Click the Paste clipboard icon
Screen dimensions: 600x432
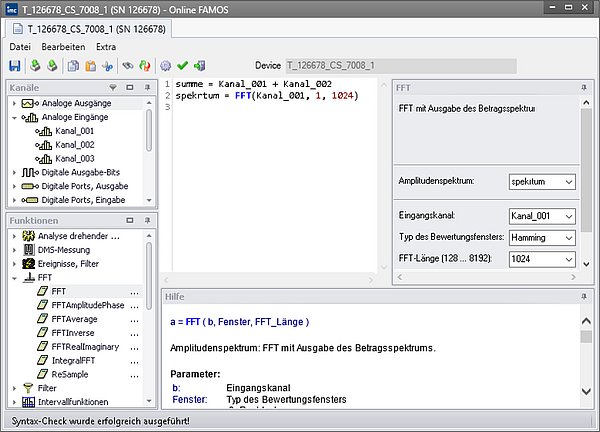(89, 66)
